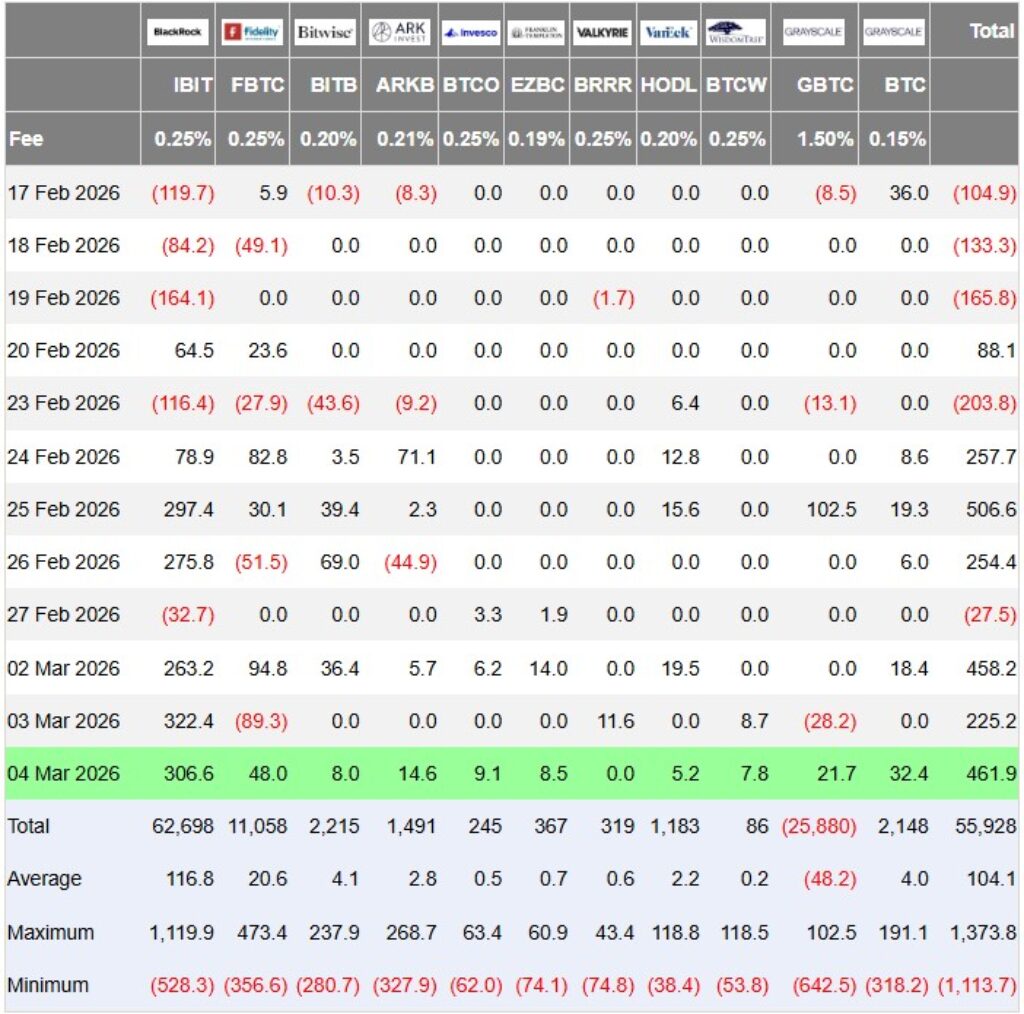Click the Fee row label
The image size is (1024, 1014).
tap(26, 139)
